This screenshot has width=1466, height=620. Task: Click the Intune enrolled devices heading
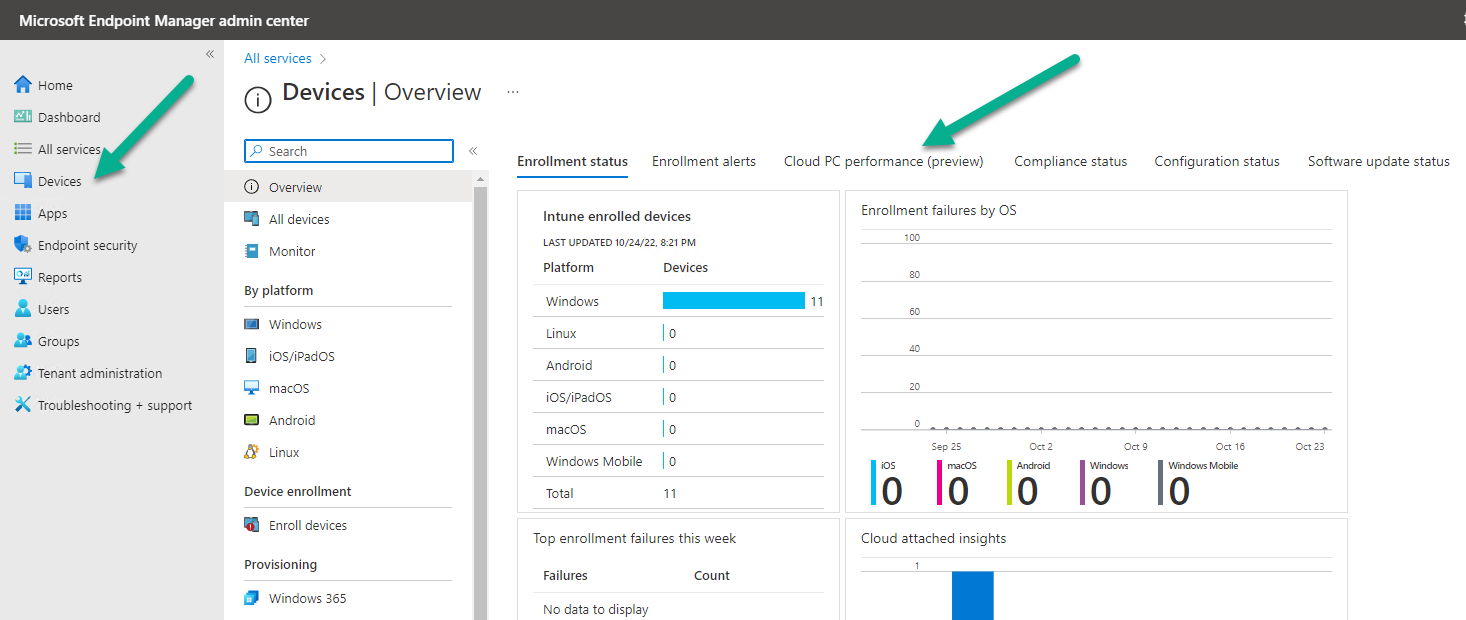pos(617,216)
